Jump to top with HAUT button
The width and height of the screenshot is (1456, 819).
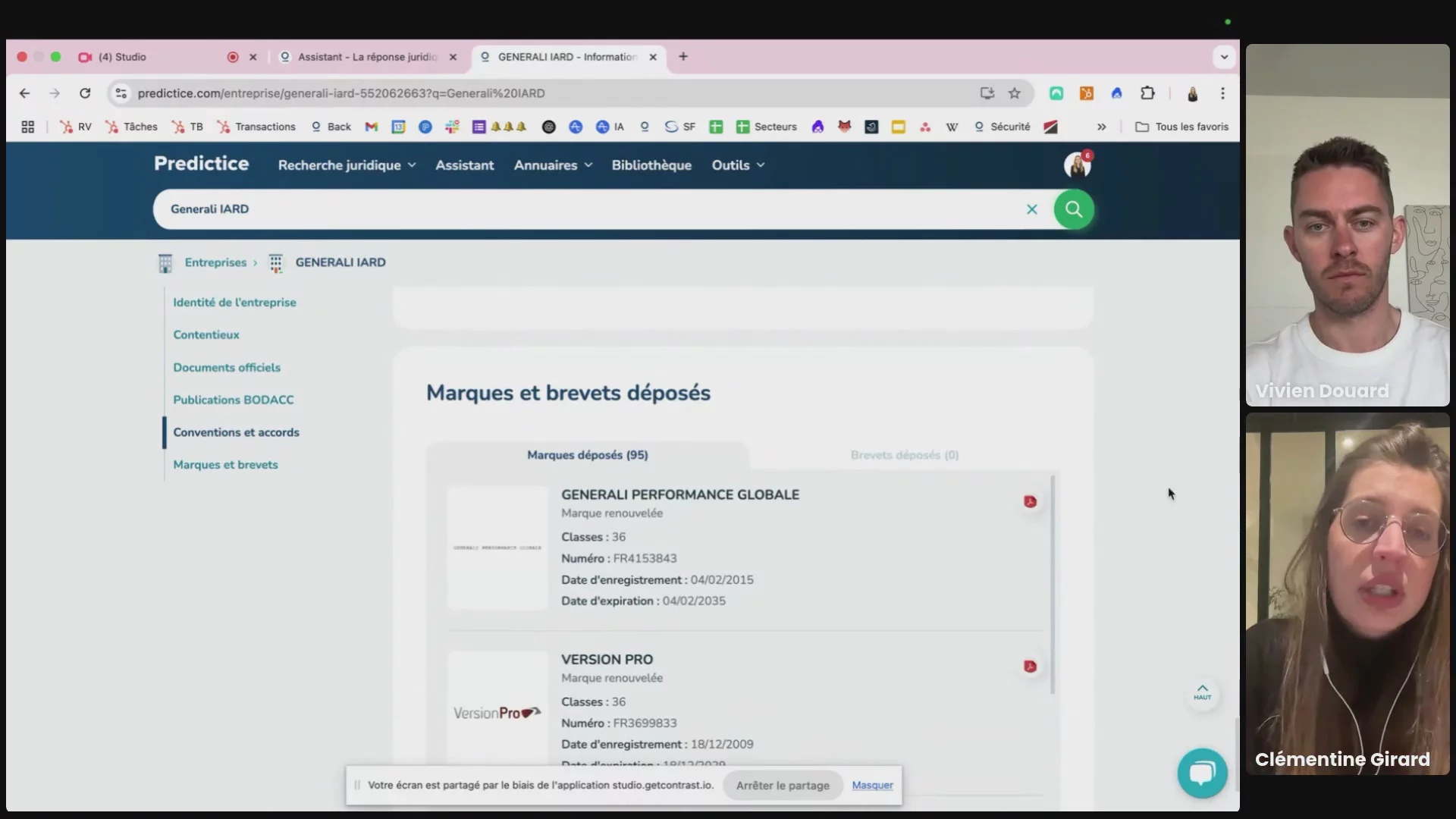(1203, 693)
